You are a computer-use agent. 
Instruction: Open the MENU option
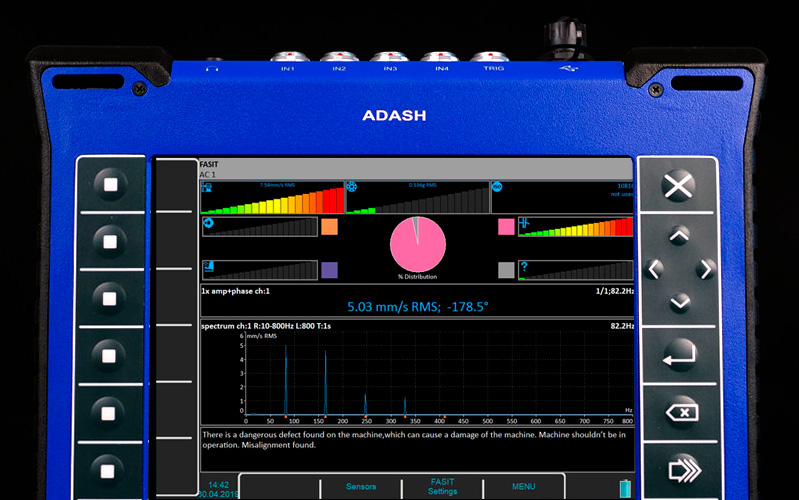coord(523,487)
